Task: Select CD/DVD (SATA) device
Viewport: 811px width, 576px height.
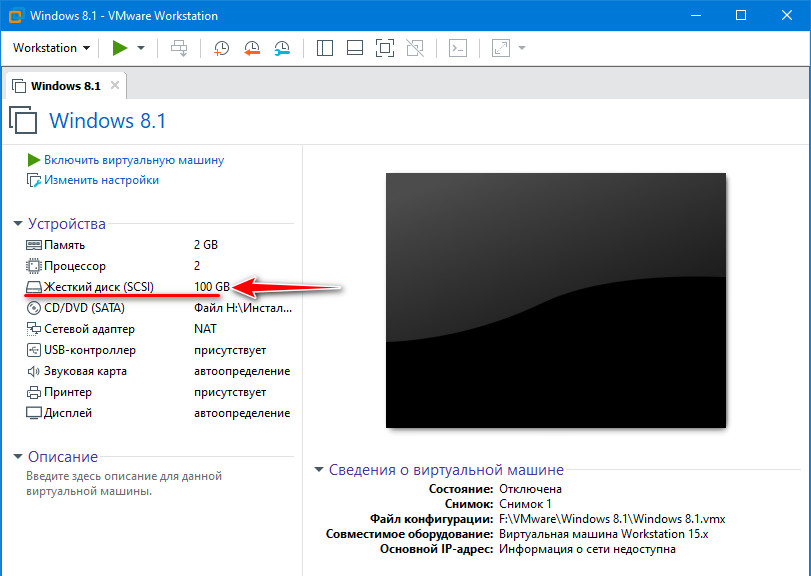Action: 159,308
